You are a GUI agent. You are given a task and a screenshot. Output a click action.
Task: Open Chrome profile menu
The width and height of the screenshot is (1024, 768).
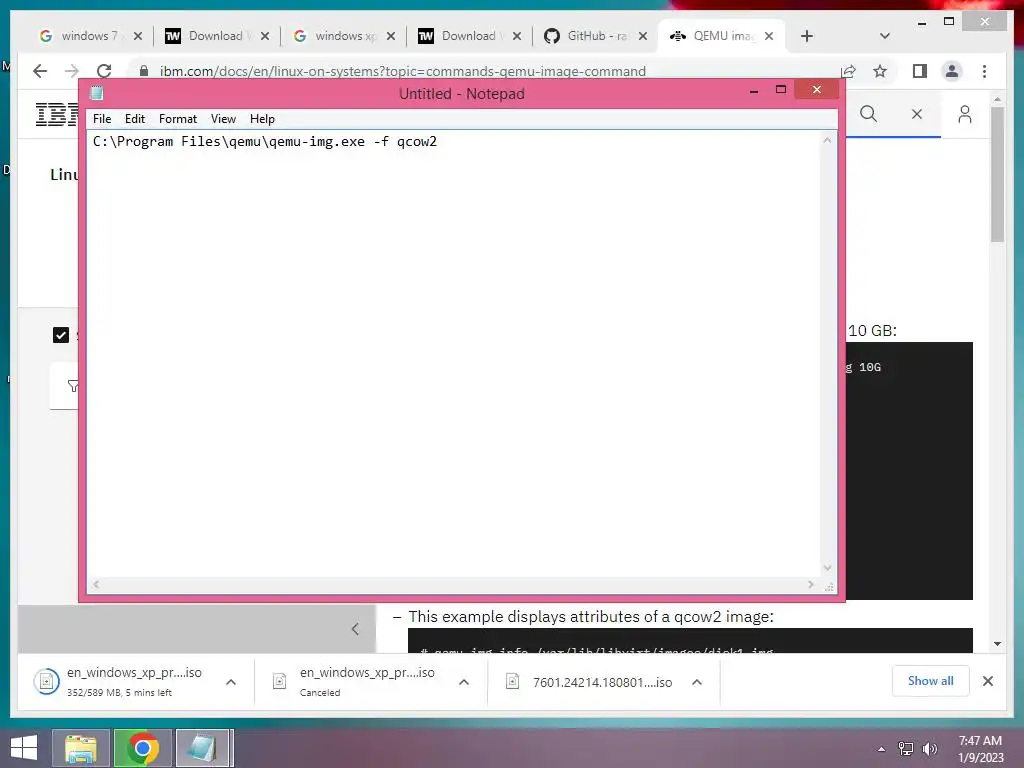tap(952, 71)
